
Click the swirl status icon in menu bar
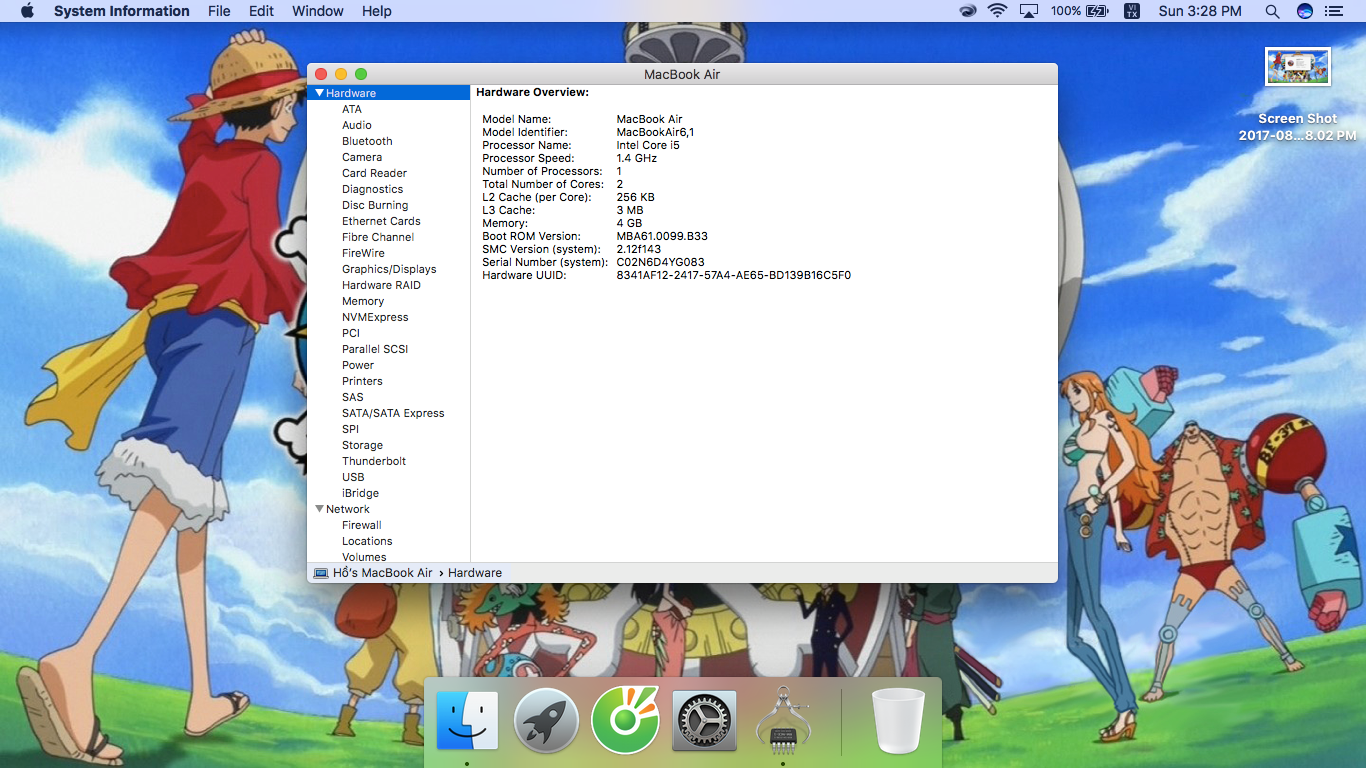pos(967,11)
